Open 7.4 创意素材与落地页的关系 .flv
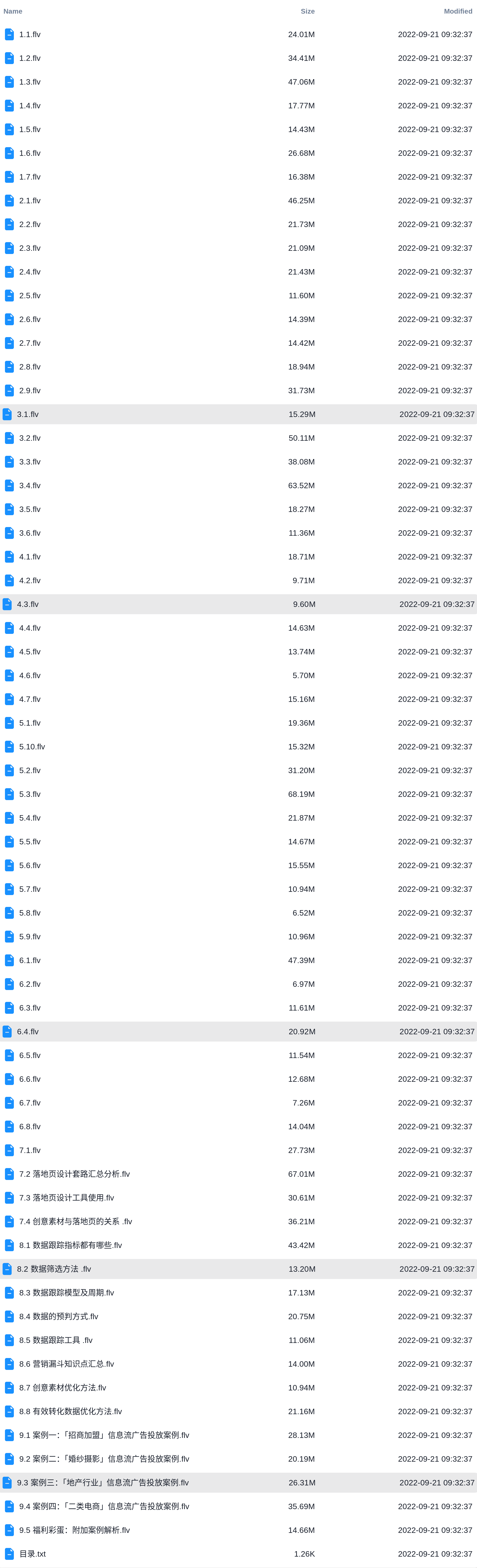The width and height of the screenshot is (477, 1568). 75,1222
